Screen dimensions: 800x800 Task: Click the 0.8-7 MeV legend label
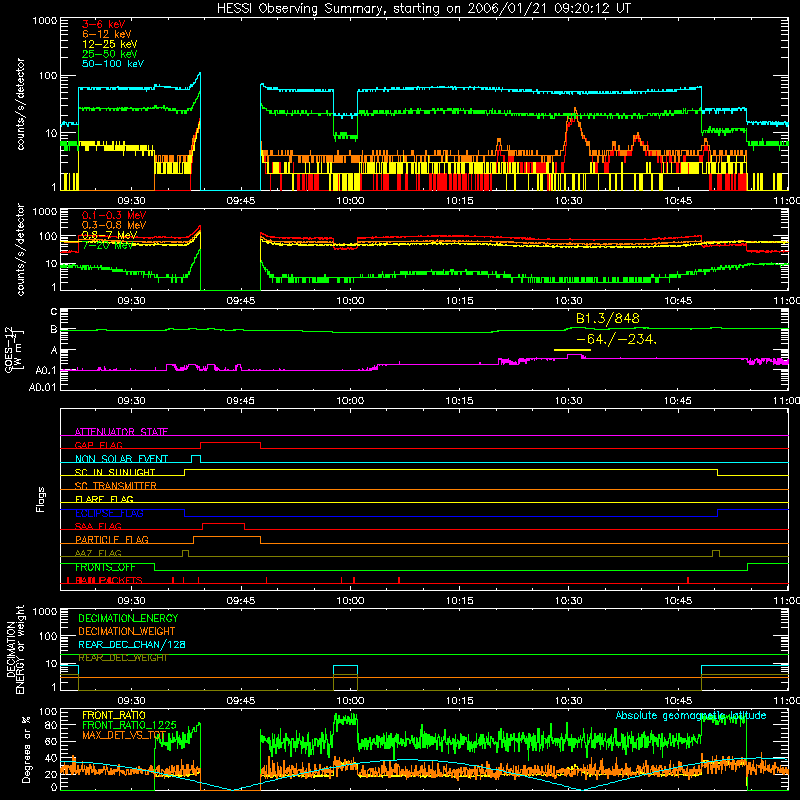click(x=109, y=235)
